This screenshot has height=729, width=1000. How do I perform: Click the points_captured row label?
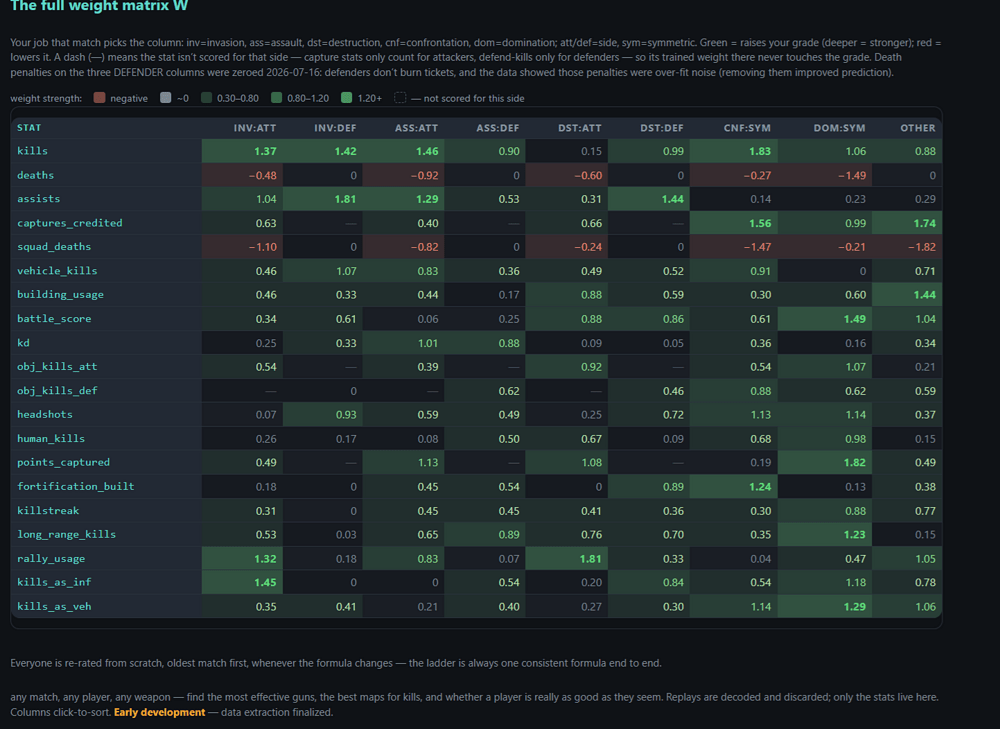pyautogui.click(x=63, y=462)
